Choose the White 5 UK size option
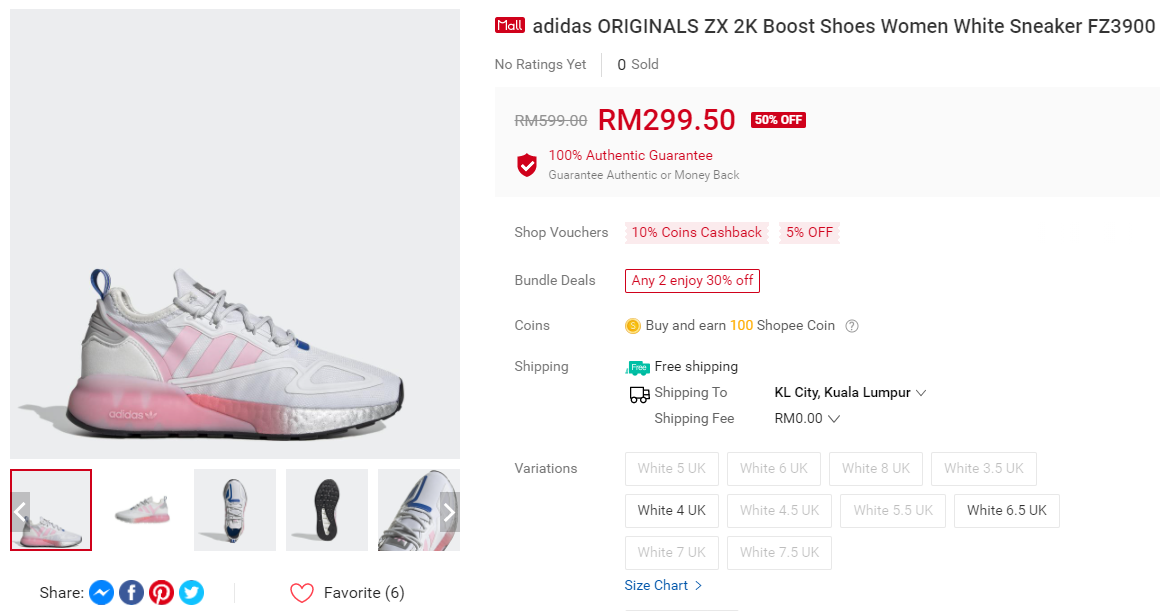Screen dimensions: 1171x611 point(671,469)
